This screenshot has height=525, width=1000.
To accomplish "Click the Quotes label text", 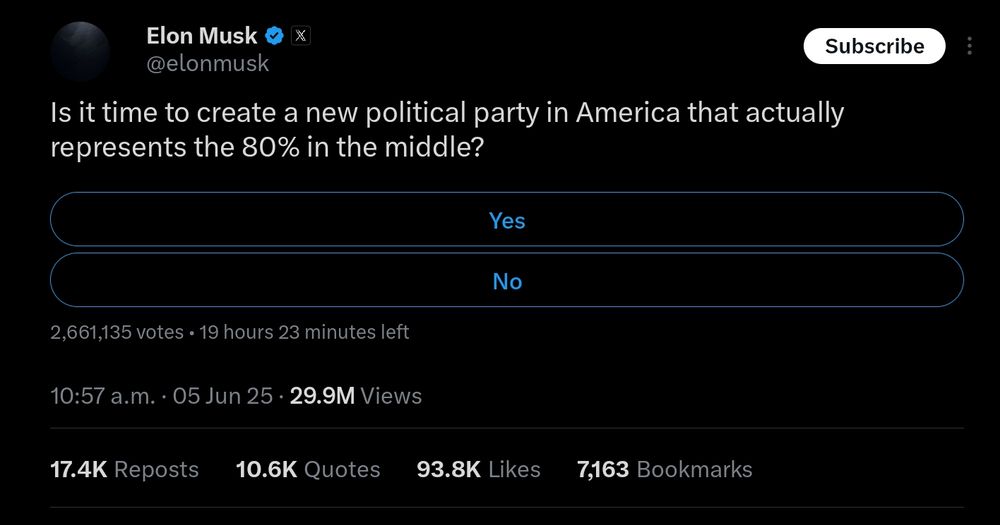I will [342, 470].
